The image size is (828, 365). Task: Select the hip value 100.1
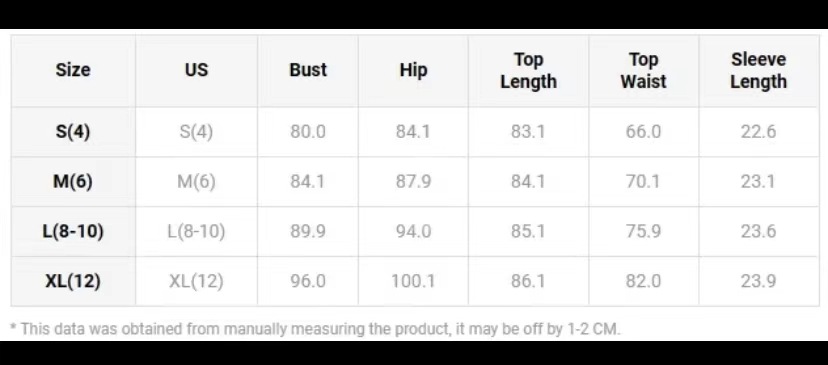(x=413, y=281)
